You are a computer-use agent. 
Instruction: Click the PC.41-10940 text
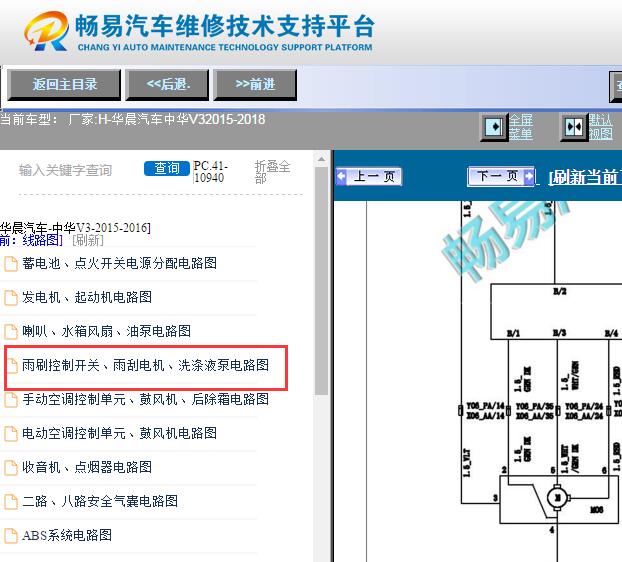210,172
